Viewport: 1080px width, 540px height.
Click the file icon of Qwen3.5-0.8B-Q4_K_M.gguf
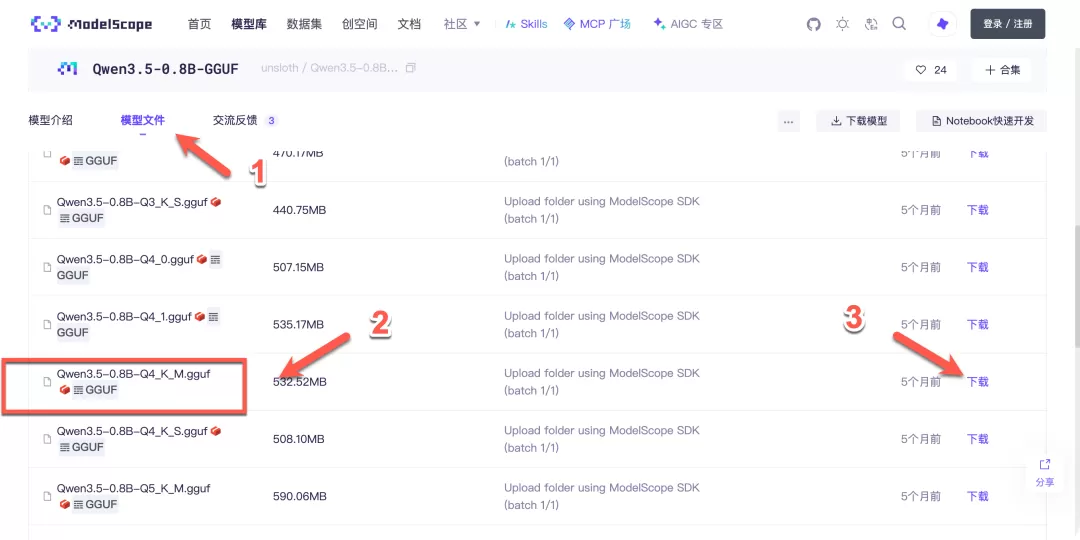(48, 382)
